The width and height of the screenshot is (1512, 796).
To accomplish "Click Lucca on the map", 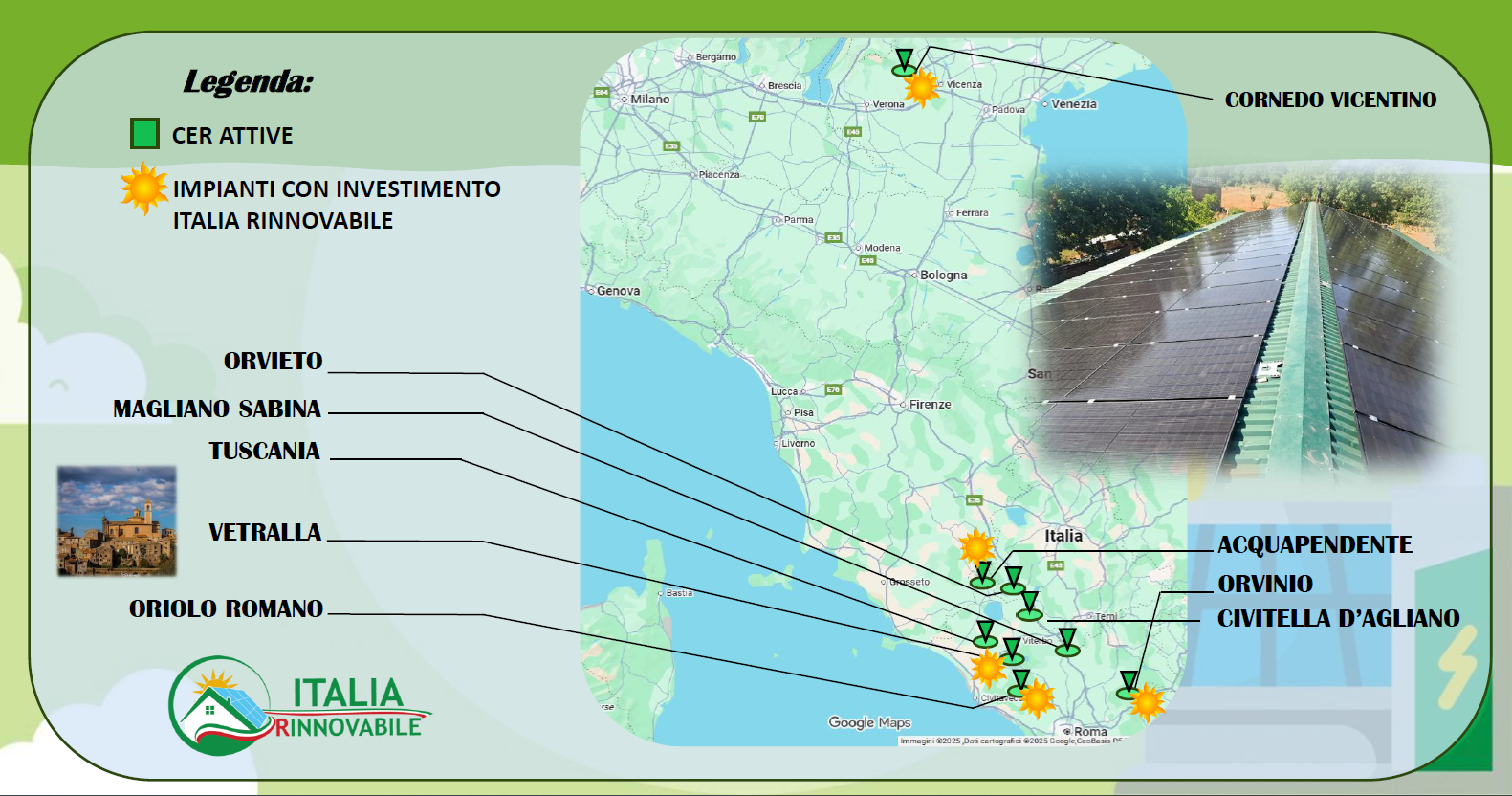I will click(x=784, y=391).
